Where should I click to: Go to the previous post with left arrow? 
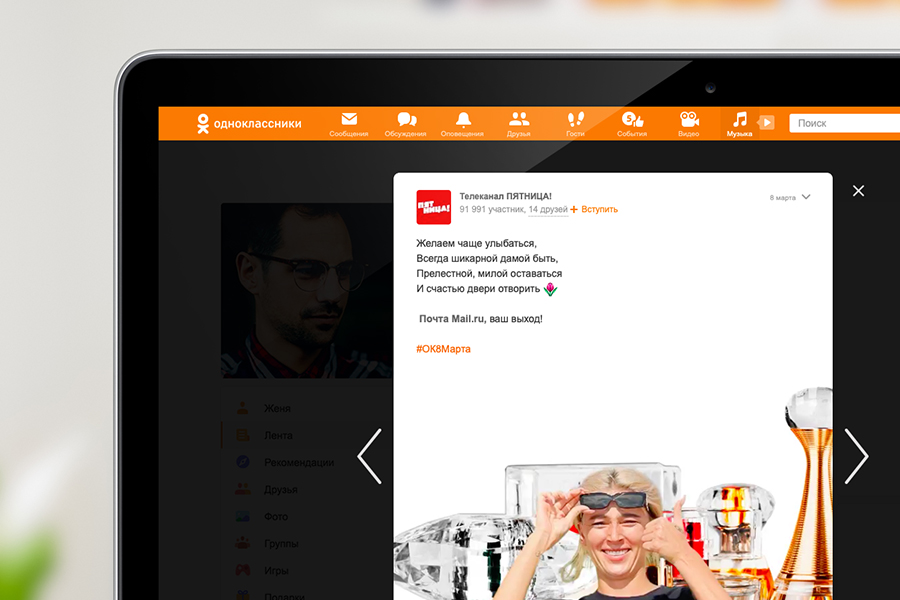point(370,456)
